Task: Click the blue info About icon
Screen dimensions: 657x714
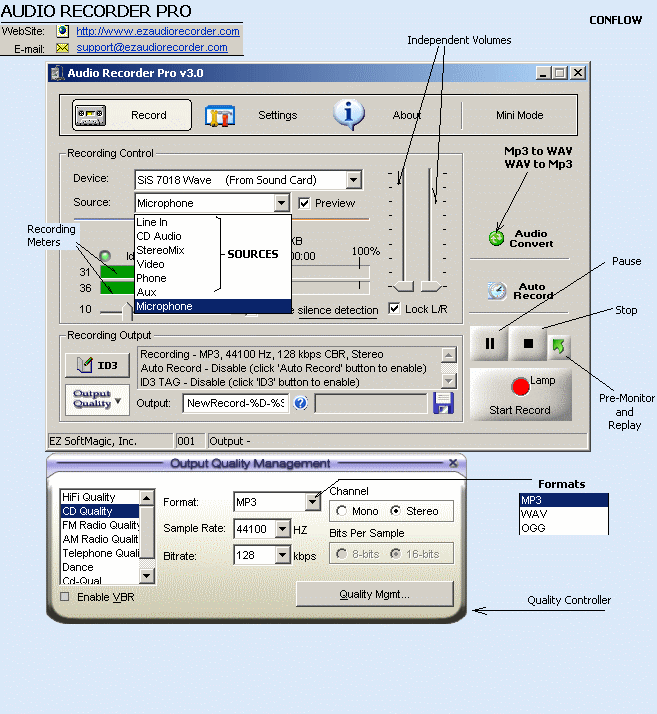Action: pos(349,114)
